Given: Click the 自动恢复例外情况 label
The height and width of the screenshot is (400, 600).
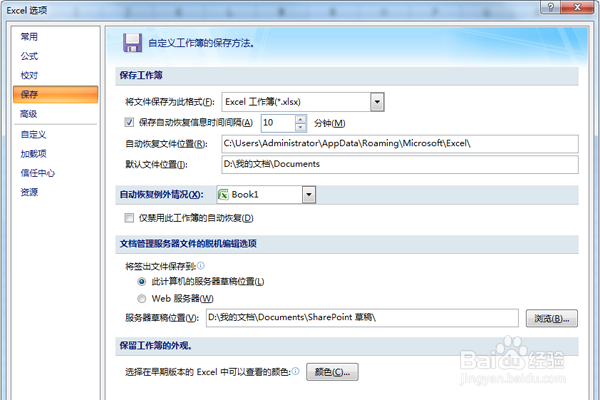Looking at the screenshot, I should [161, 195].
